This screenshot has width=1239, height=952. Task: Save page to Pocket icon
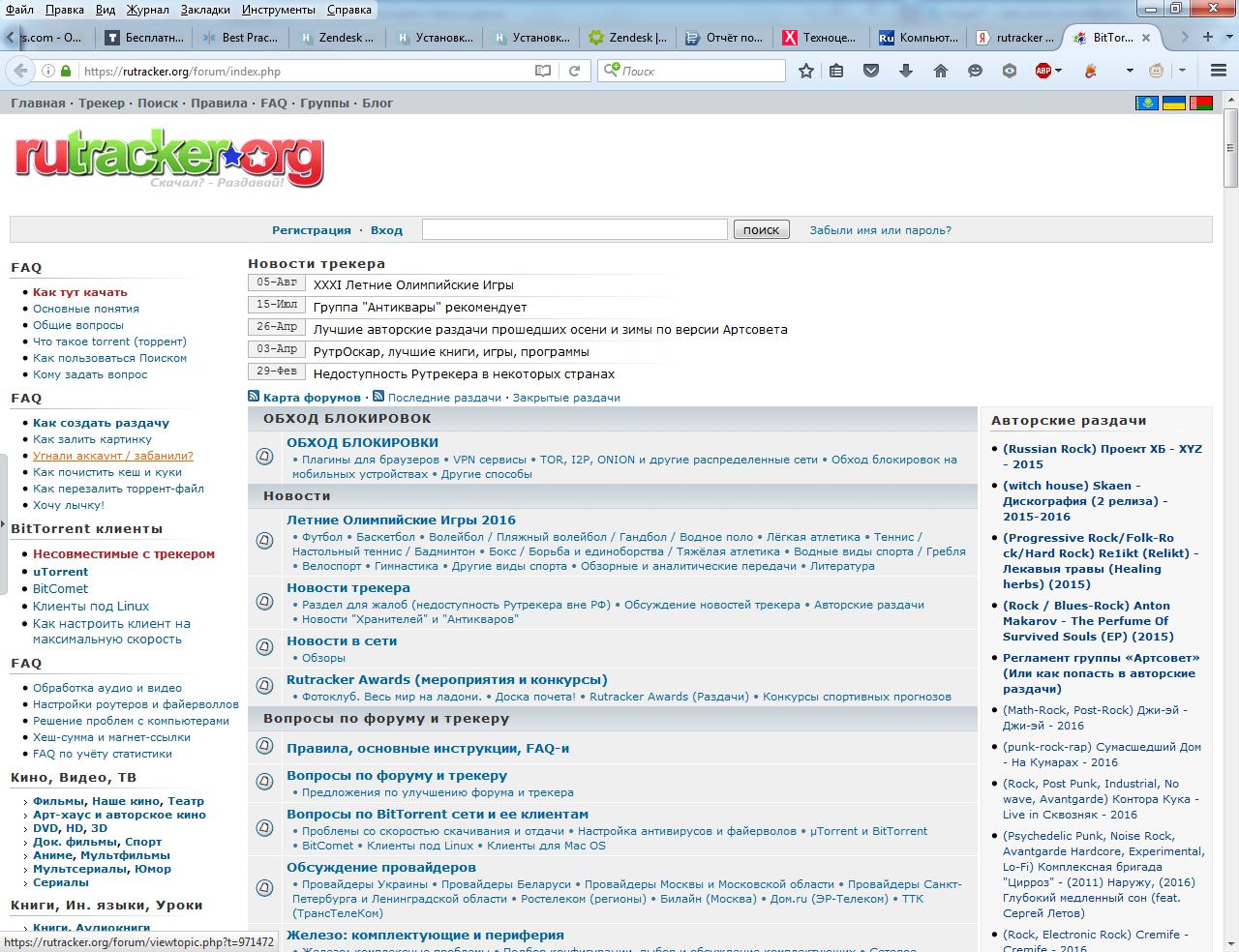871,71
